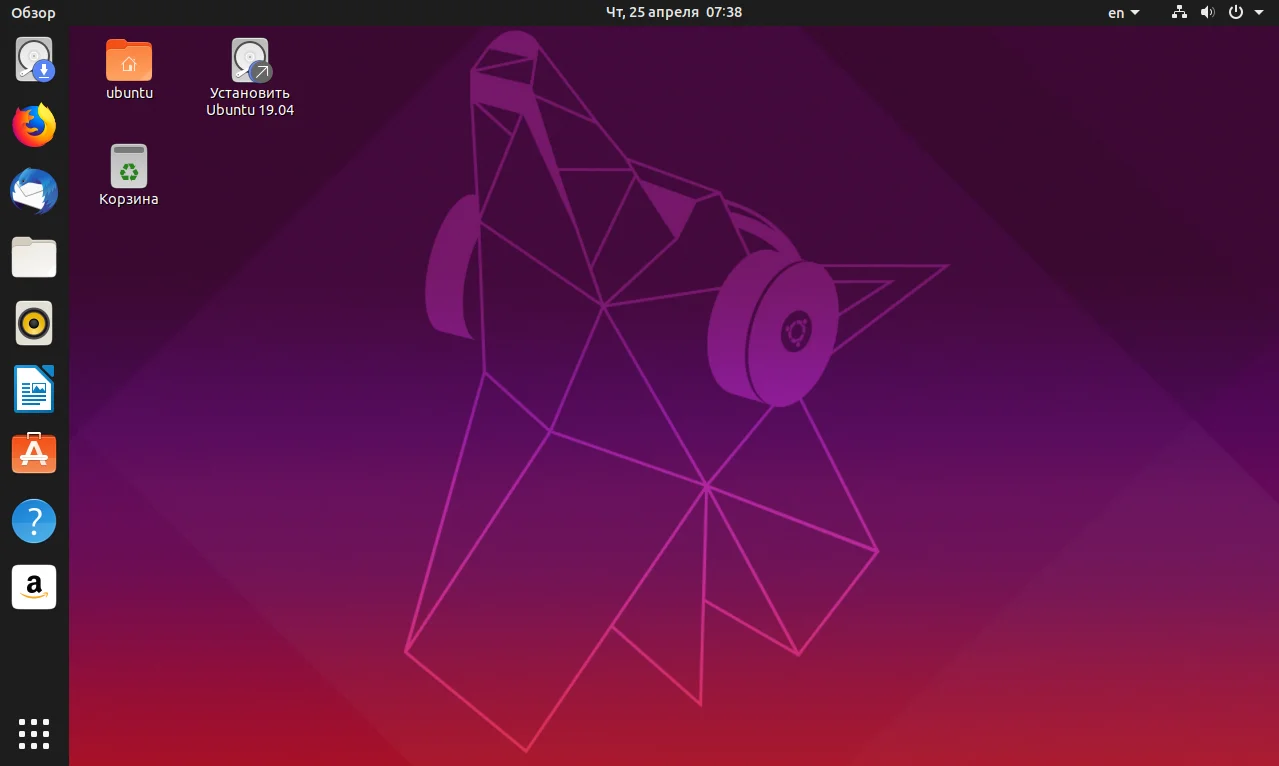The height and width of the screenshot is (766, 1279).
Task: Launch the Amazon shortcut
Action: coord(34,587)
